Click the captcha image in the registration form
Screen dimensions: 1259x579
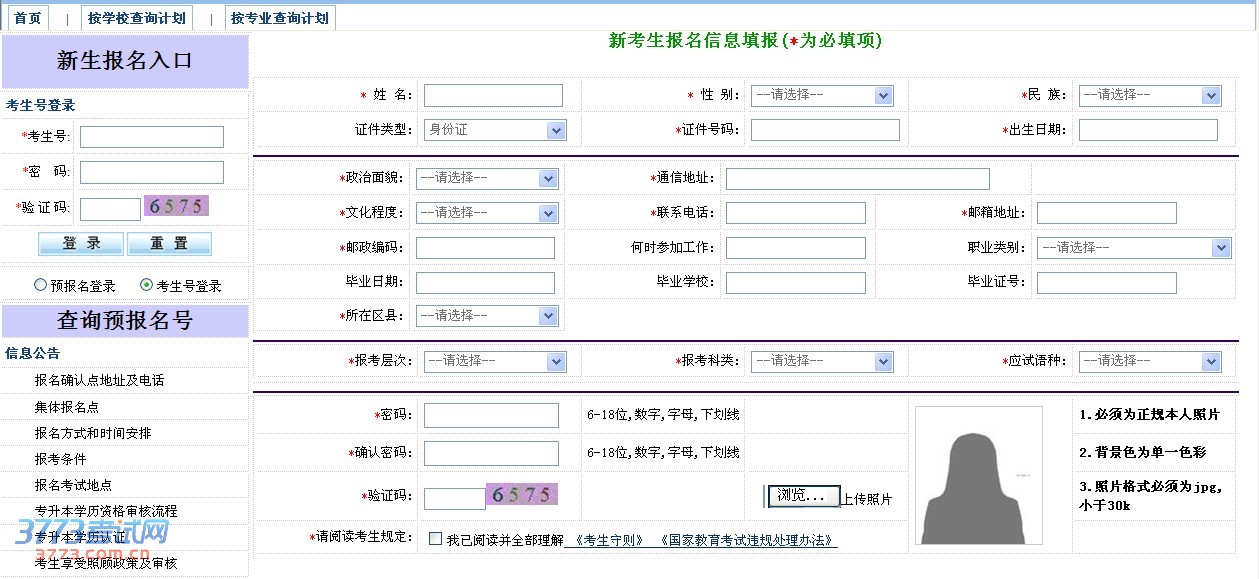tap(521, 494)
